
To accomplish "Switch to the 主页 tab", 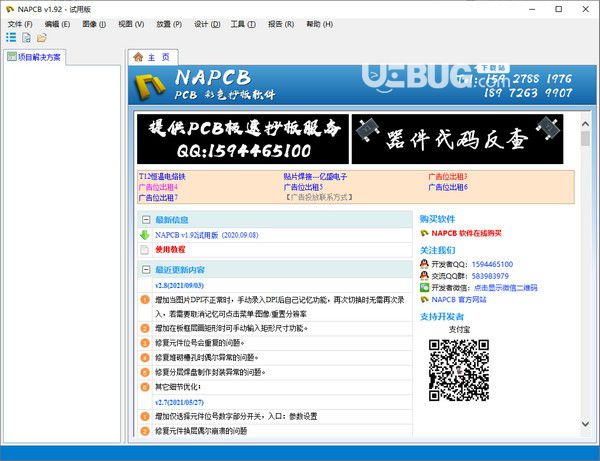I will pos(153,57).
